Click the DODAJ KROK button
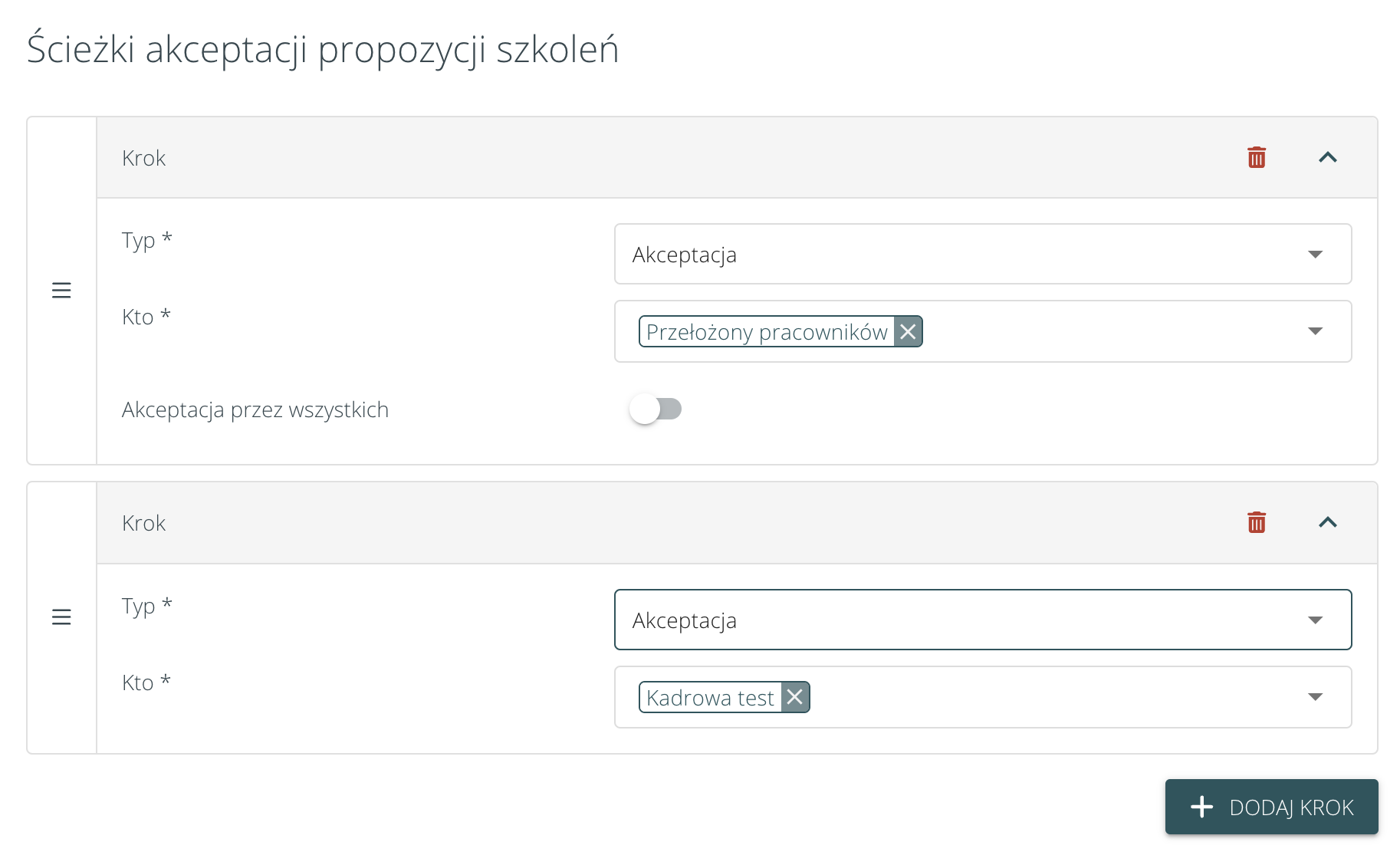 [1270, 807]
